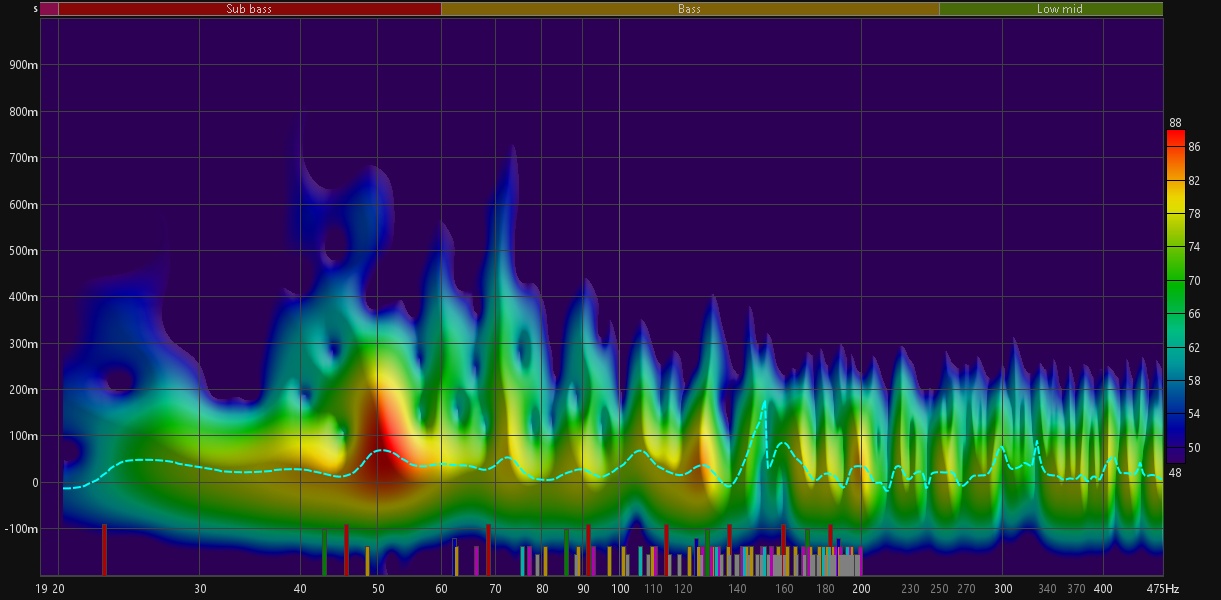Click the red top of the color scale

tap(1176, 138)
